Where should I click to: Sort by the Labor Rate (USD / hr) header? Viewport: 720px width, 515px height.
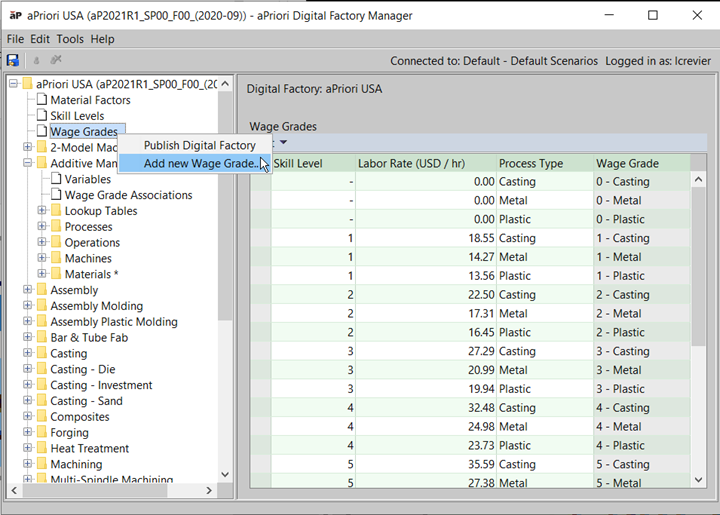pyautogui.click(x=426, y=163)
